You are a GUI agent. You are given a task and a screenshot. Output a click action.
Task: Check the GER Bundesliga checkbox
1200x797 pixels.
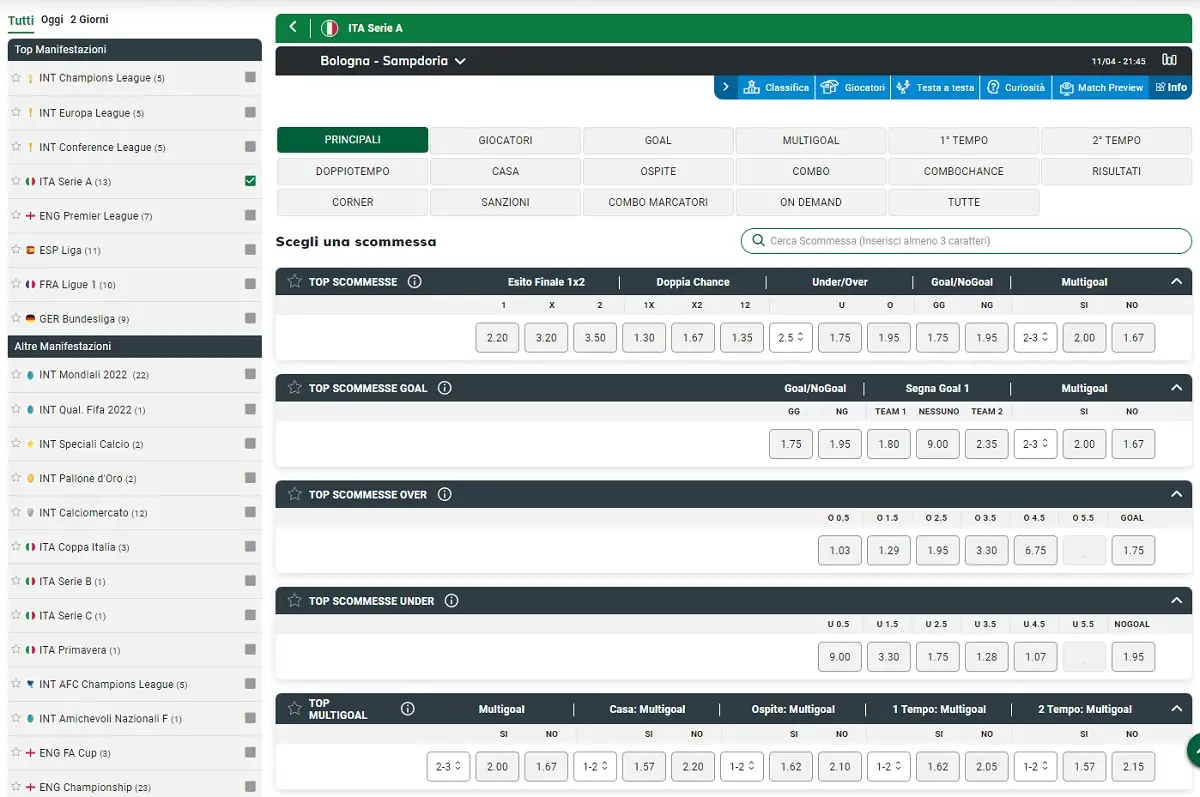pyautogui.click(x=250, y=319)
